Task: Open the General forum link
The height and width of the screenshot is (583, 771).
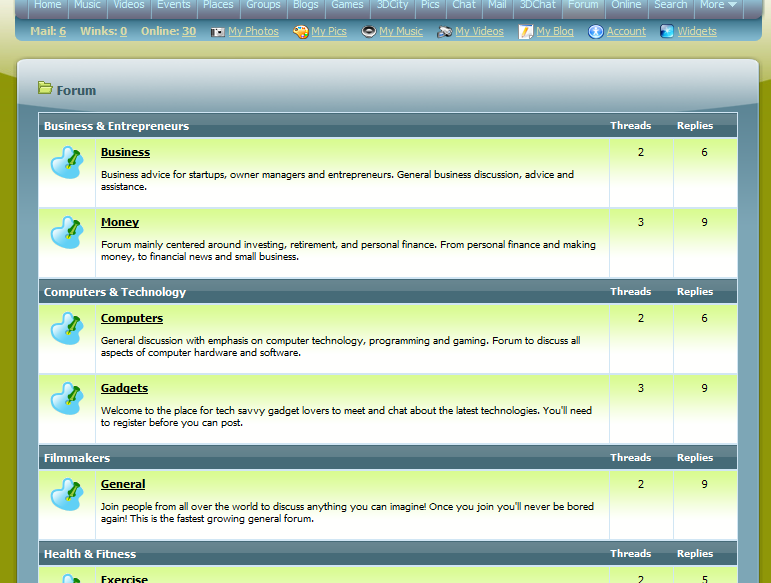Action: [123, 484]
